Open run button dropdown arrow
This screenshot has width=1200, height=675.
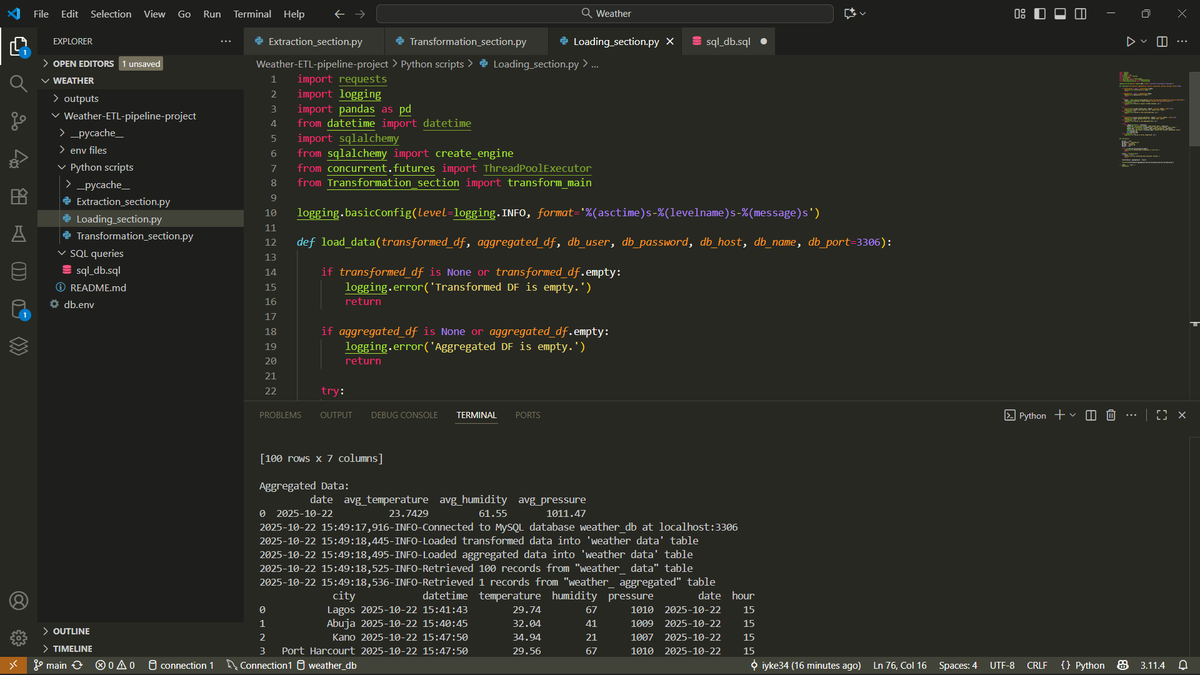pyautogui.click(x=1144, y=42)
